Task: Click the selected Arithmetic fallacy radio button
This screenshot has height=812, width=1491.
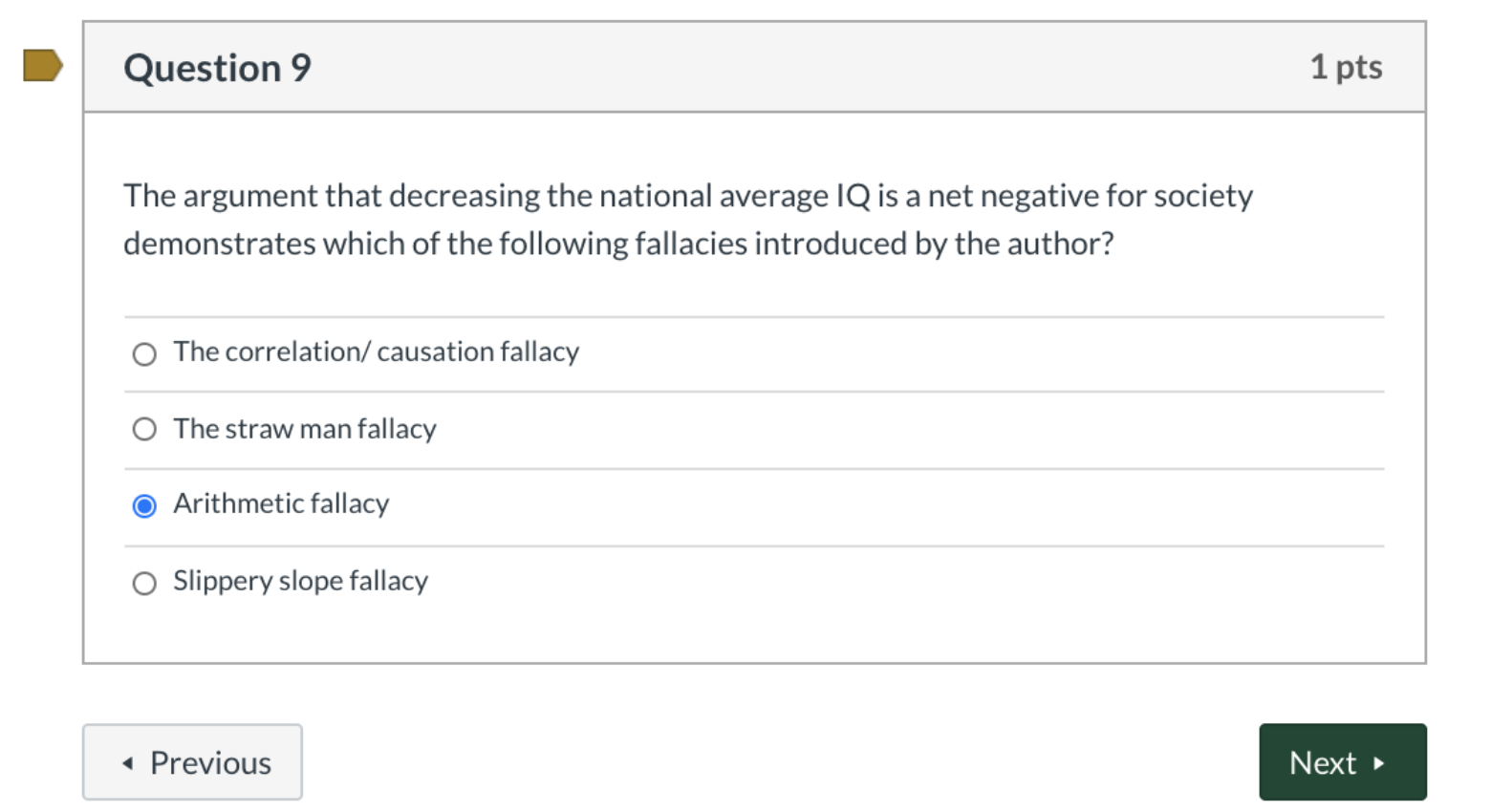Action: pos(144,505)
